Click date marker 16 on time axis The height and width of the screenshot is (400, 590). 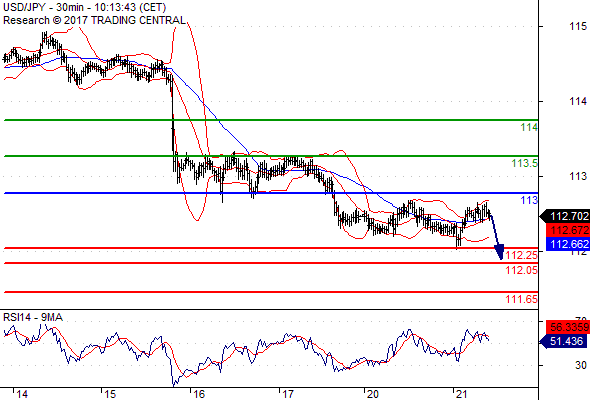(199, 394)
